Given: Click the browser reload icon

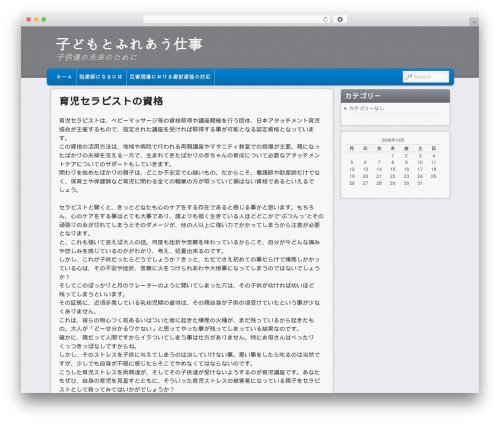Looking at the screenshot, I should tap(325, 20).
